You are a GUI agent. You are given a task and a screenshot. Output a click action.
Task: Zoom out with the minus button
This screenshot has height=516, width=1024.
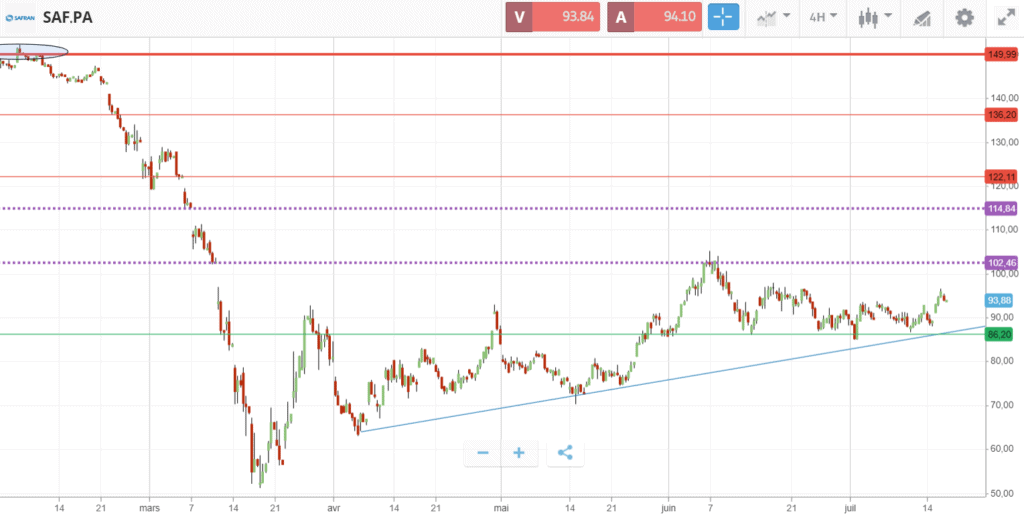pos(483,453)
